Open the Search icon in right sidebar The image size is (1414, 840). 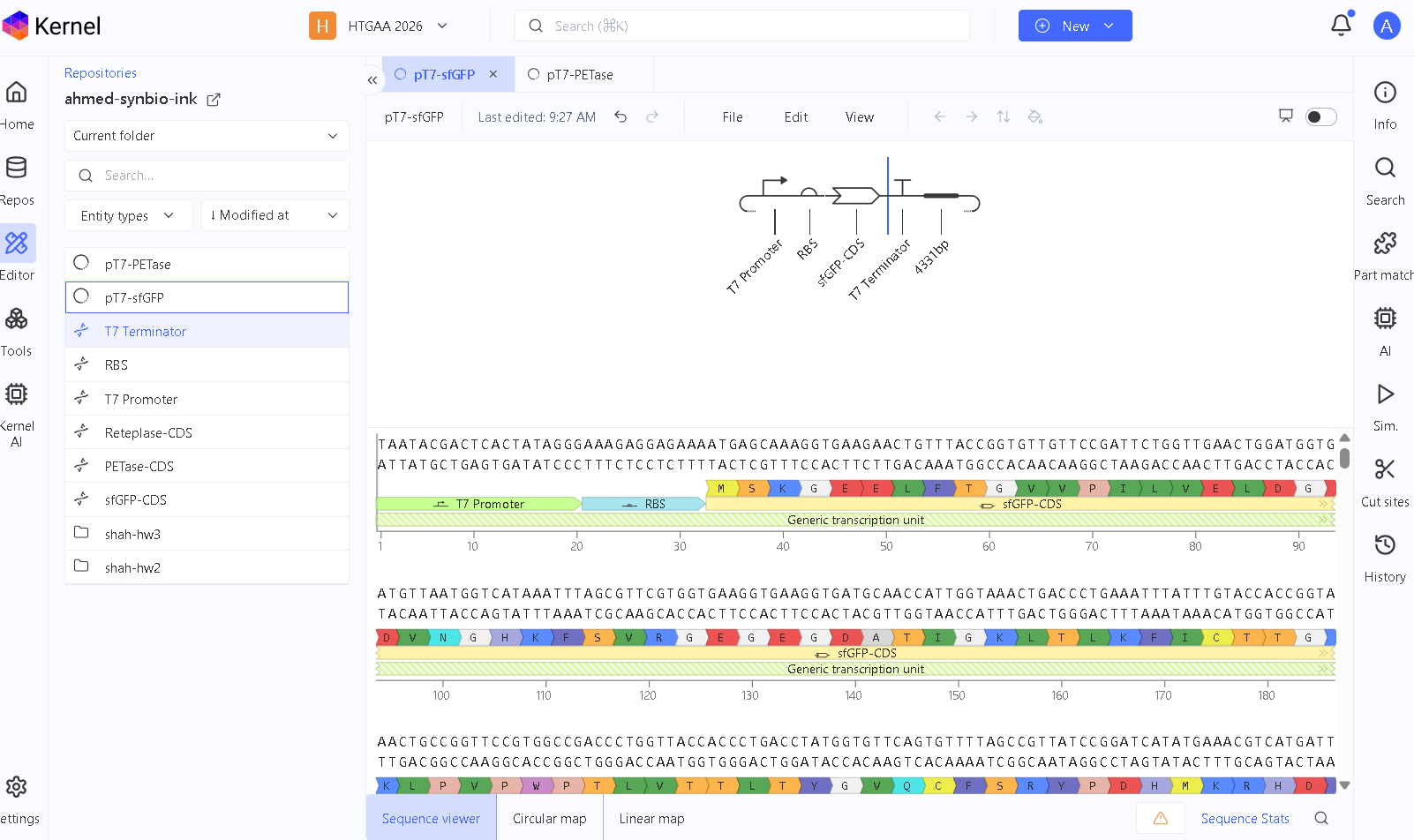coord(1385,168)
